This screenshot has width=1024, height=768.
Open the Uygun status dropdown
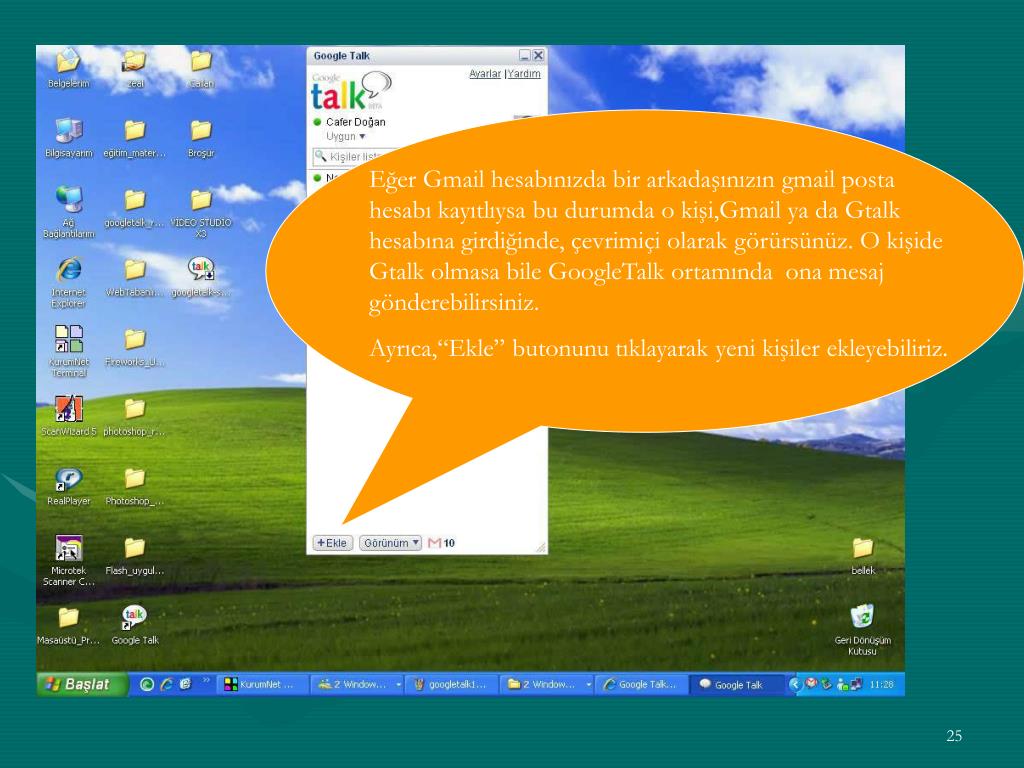coord(345,136)
